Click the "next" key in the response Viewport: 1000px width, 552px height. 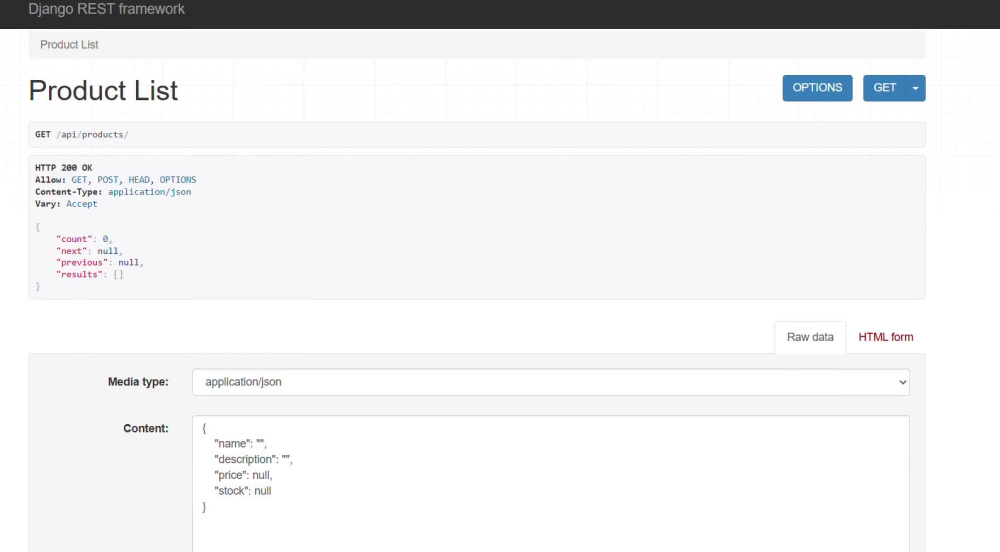coord(71,251)
